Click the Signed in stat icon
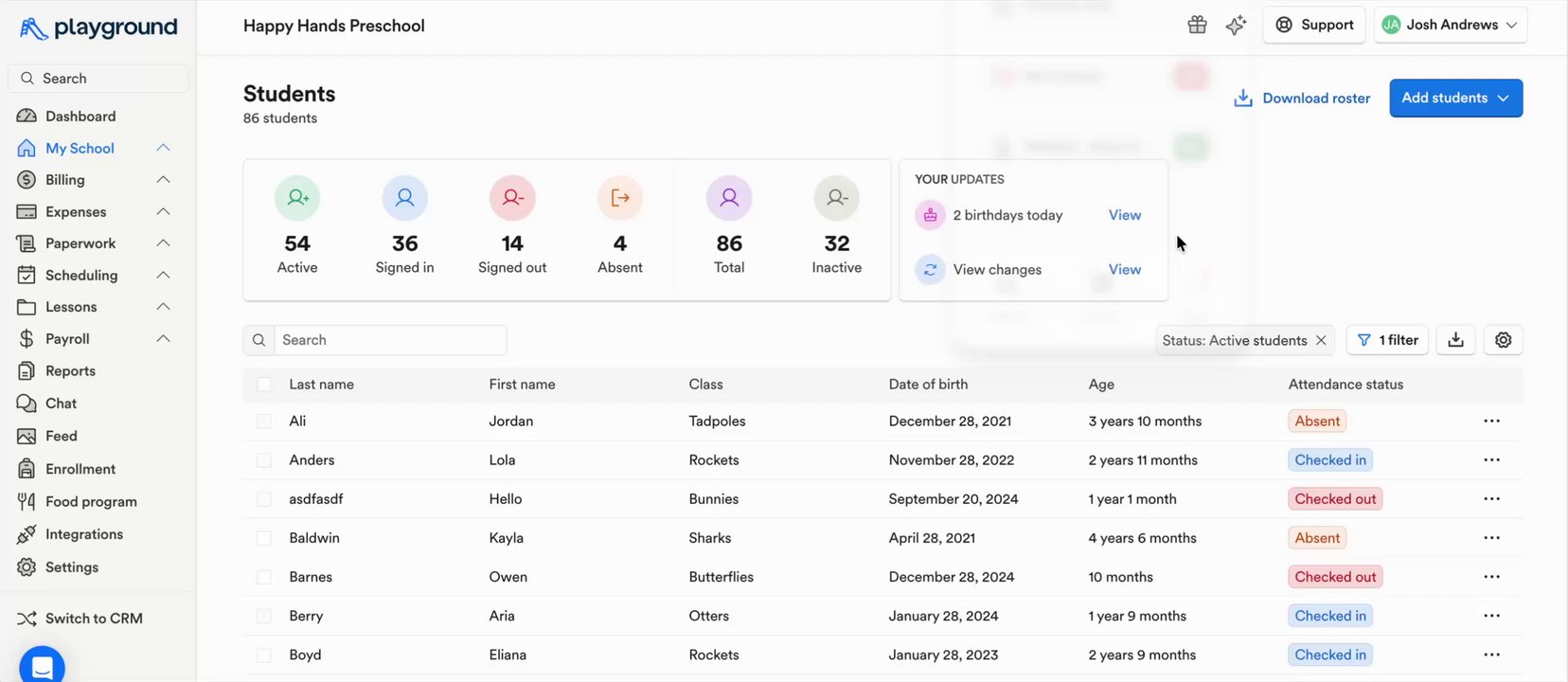Screen dimensions: 1568x682 point(404,198)
